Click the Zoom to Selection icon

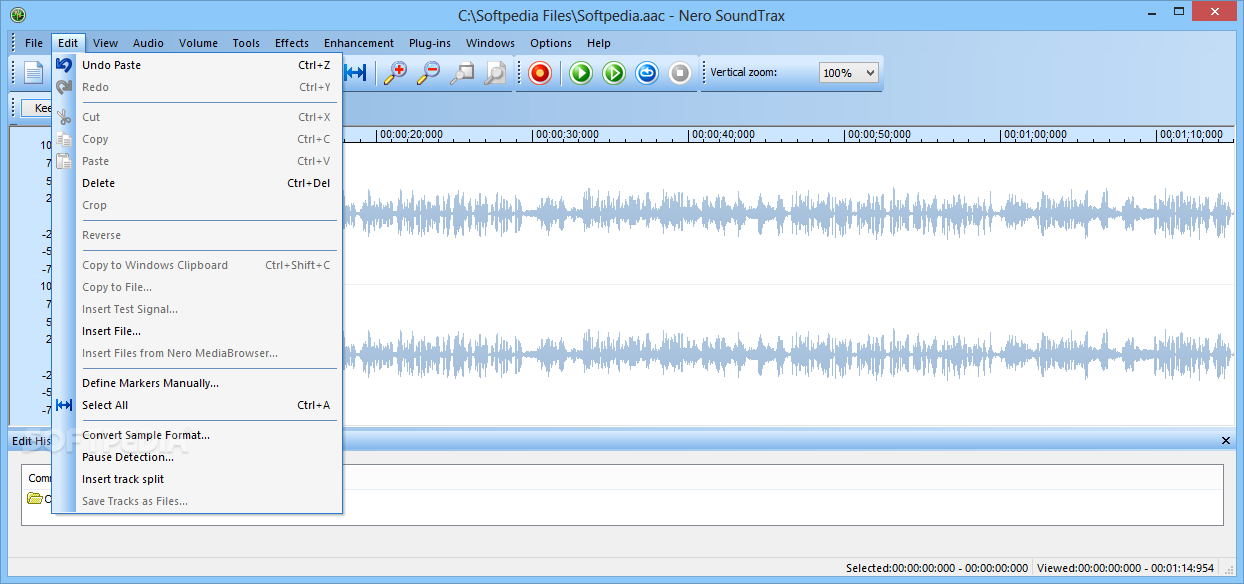462,73
